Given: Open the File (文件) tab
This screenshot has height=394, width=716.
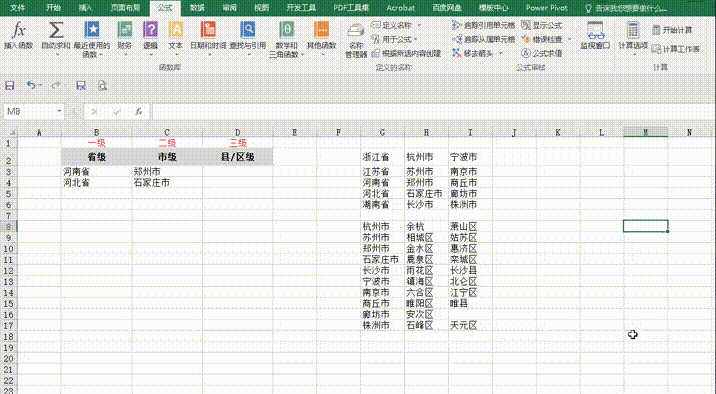Looking at the screenshot, I should [17, 8].
